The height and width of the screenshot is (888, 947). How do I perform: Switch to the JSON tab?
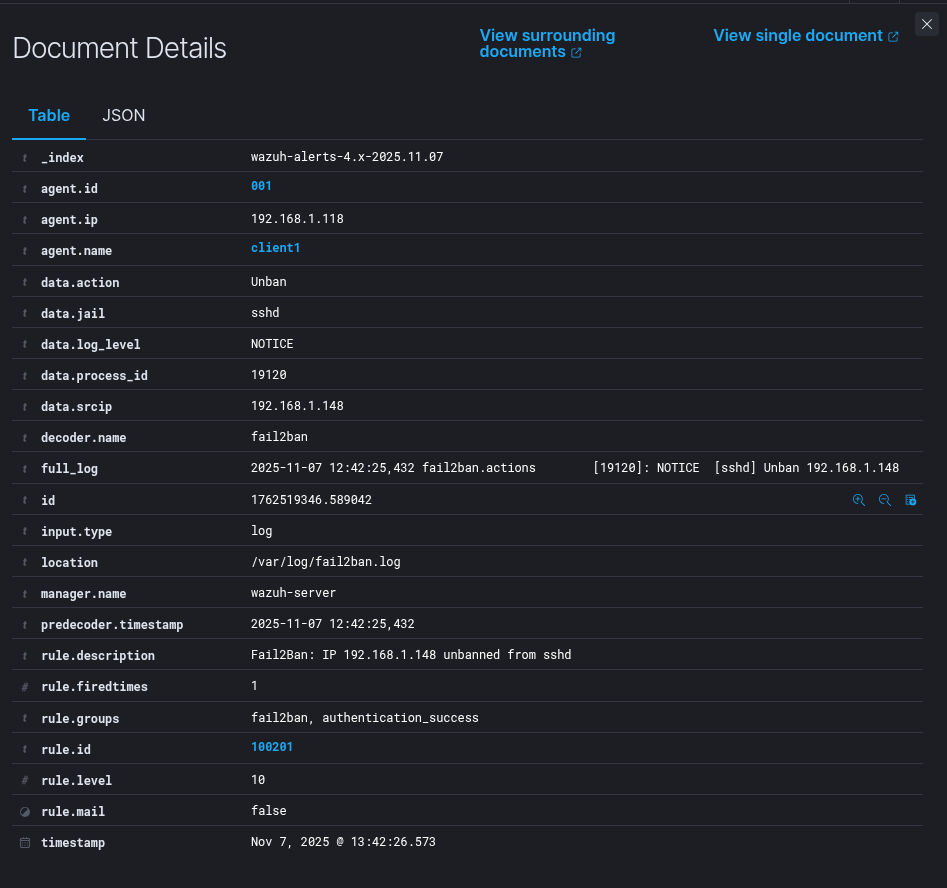[x=123, y=115]
